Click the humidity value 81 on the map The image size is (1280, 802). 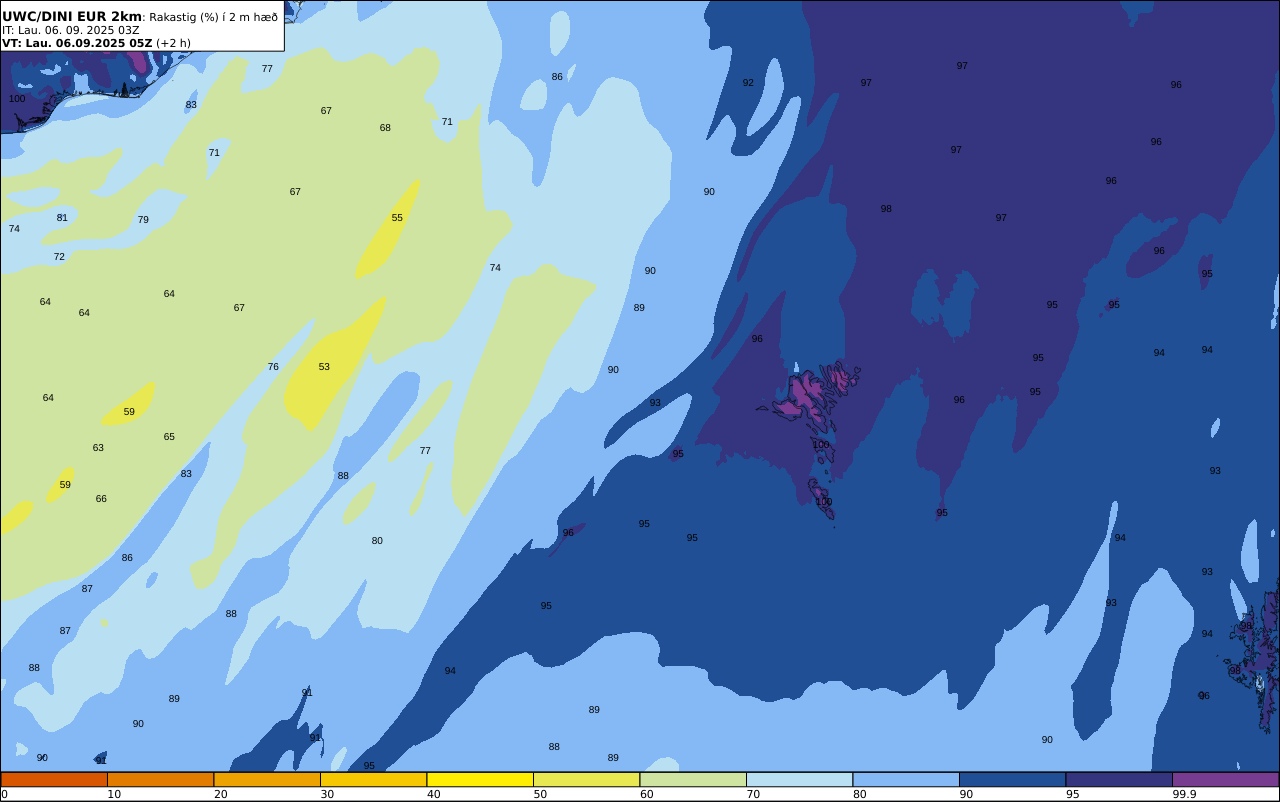click(x=62, y=218)
